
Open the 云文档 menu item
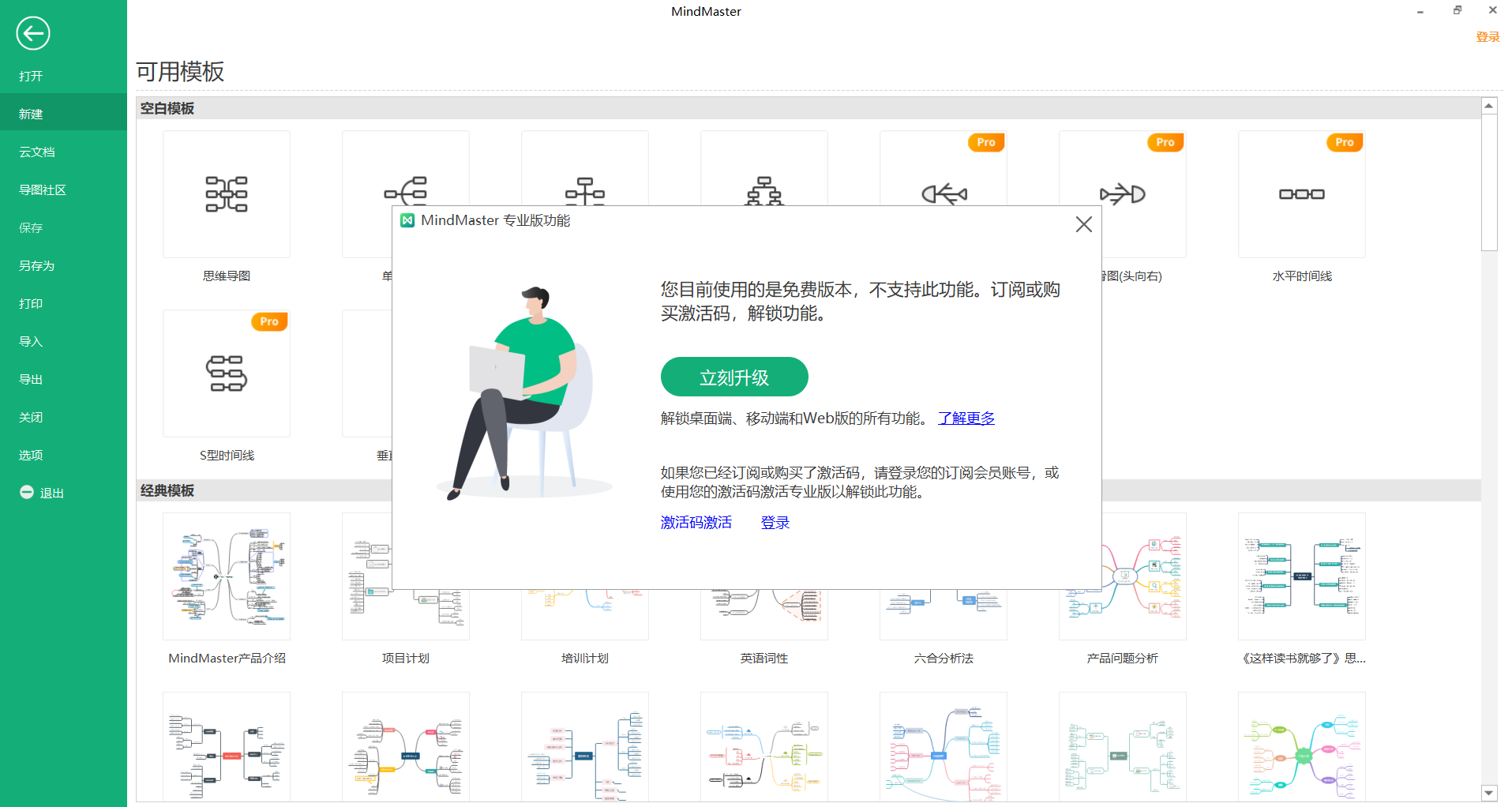point(37,152)
